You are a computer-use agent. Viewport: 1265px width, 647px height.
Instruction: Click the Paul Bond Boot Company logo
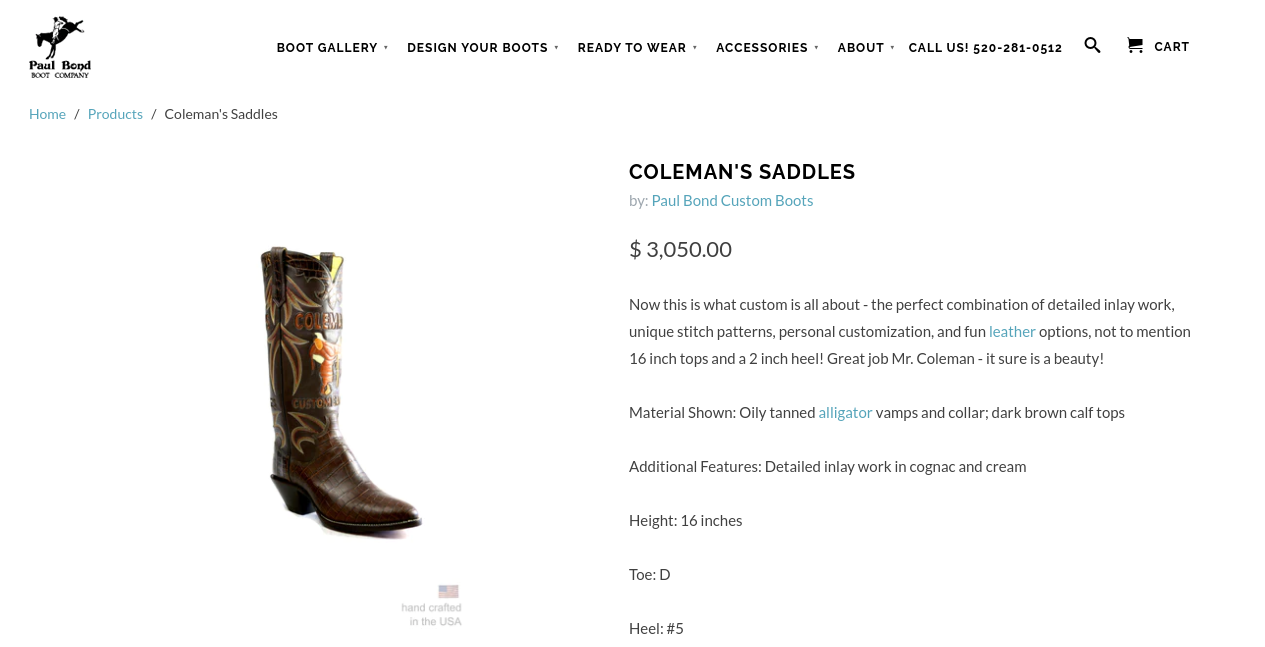pos(60,47)
